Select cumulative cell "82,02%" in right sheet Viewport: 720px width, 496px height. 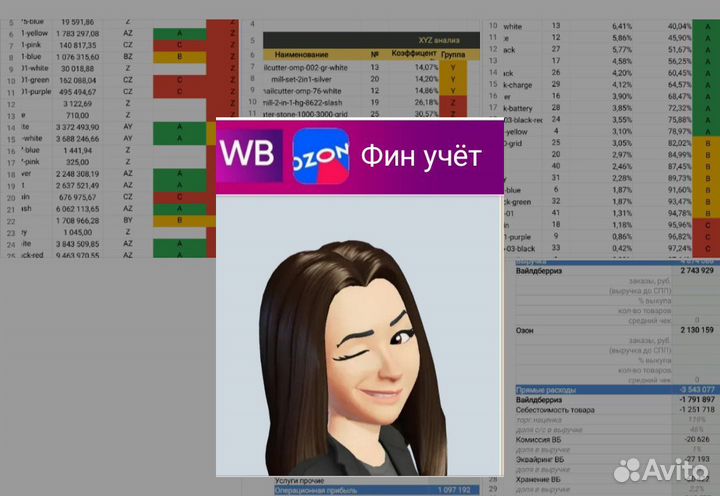pos(679,143)
